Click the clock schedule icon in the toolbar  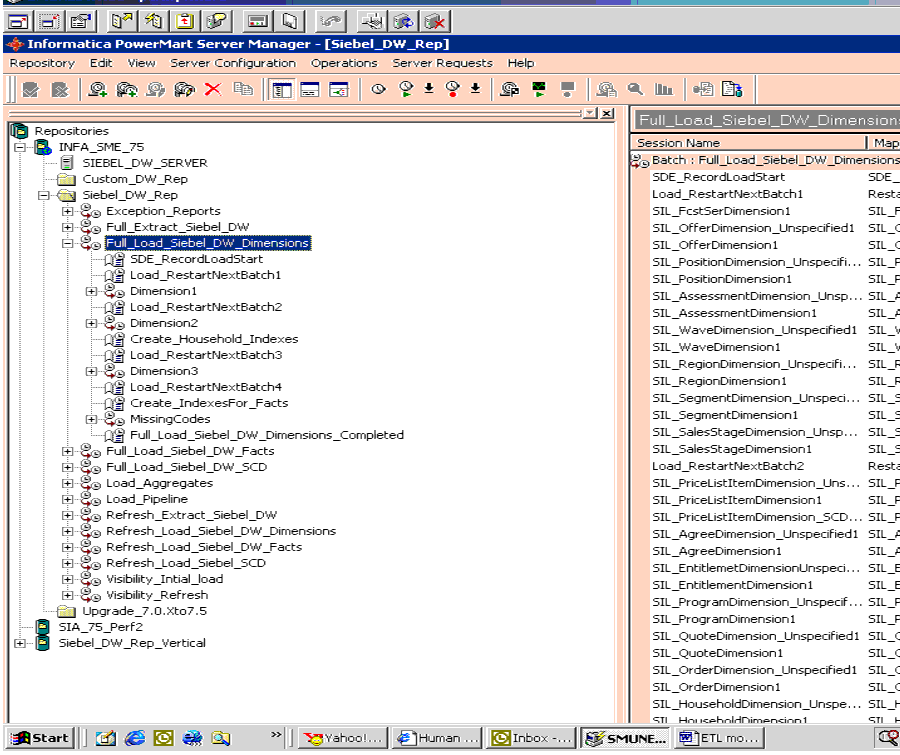pos(378,89)
